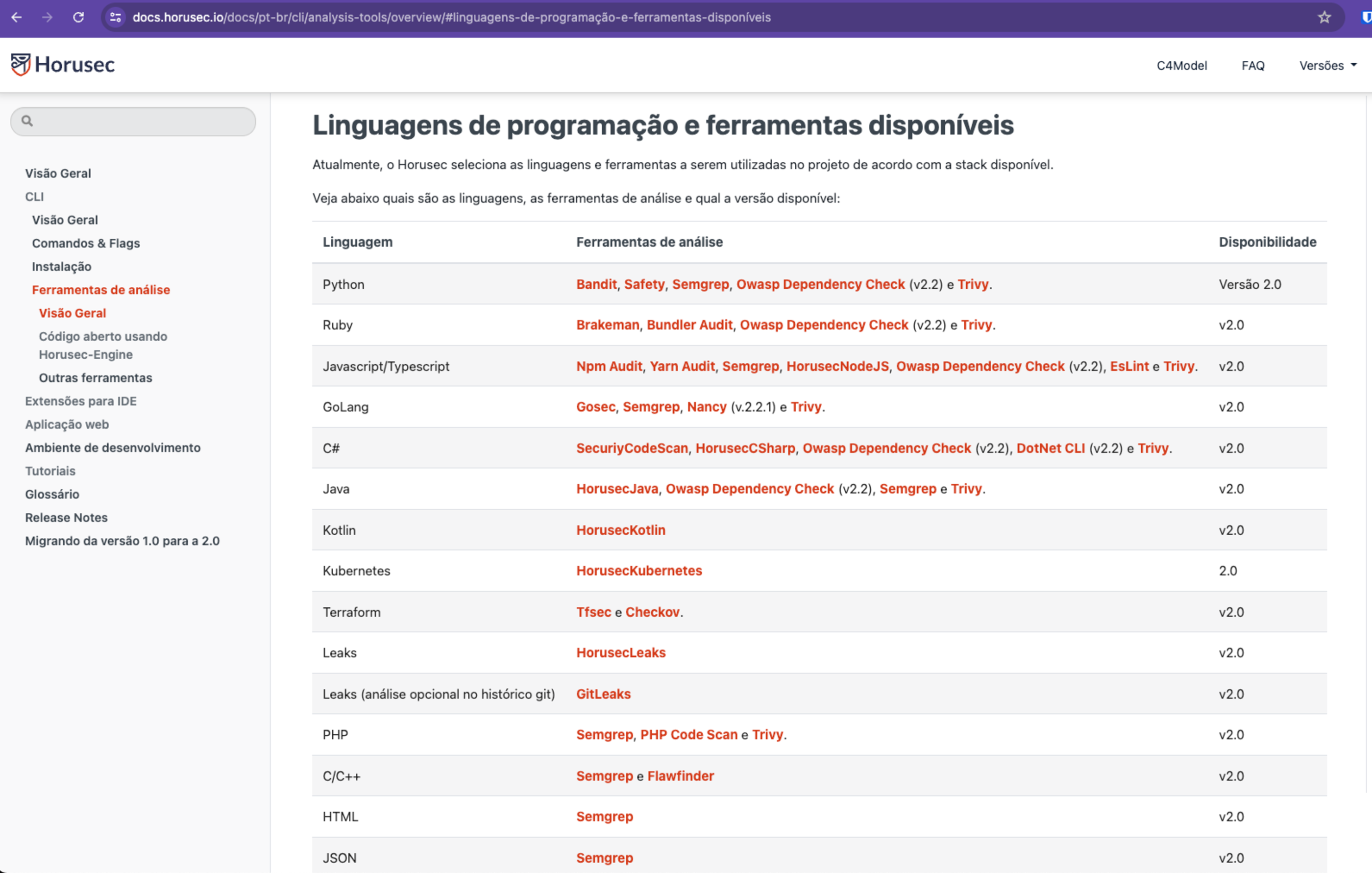Open Aplicação web in sidebar
Screen dimensions: 1372x873
tap(67, 424)
